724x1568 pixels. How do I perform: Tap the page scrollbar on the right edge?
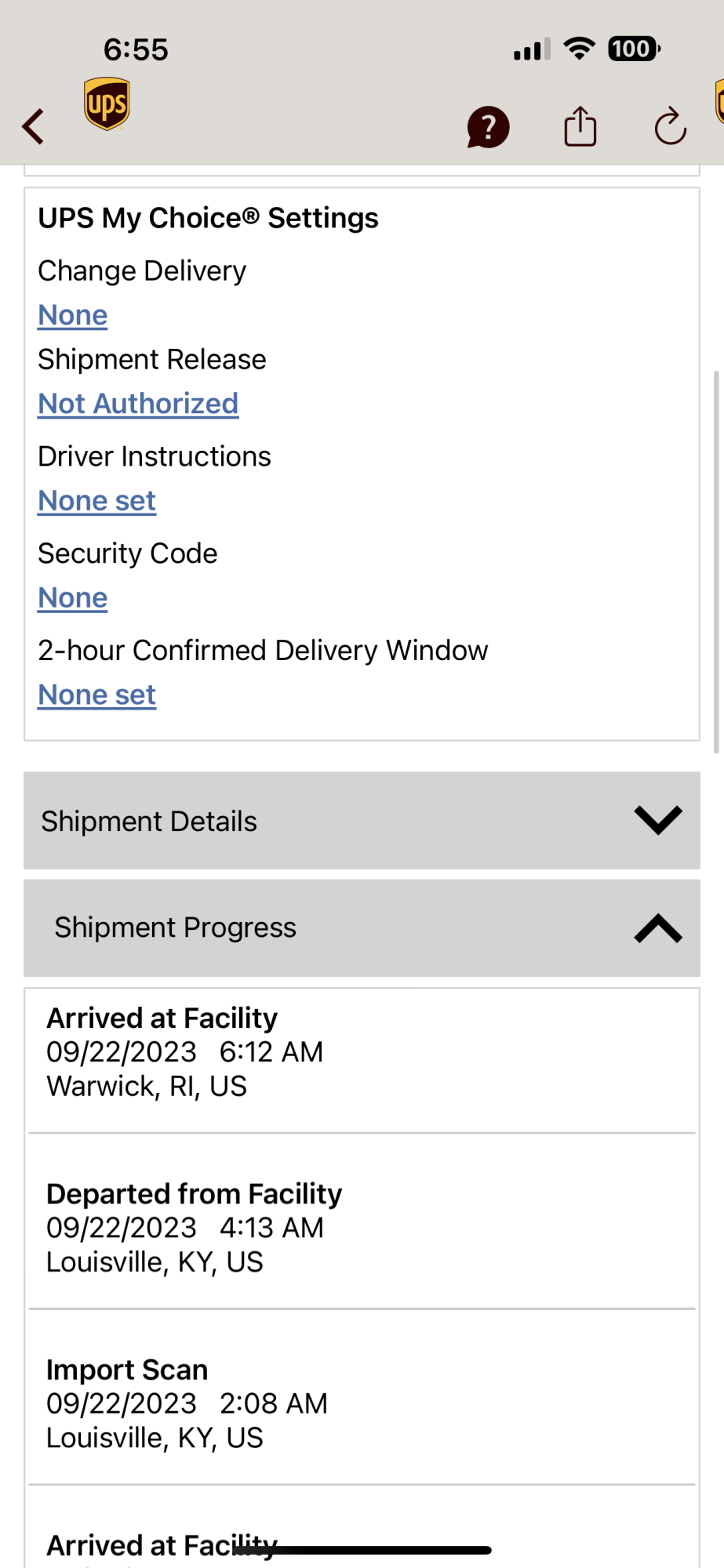(x=715, y=561)
